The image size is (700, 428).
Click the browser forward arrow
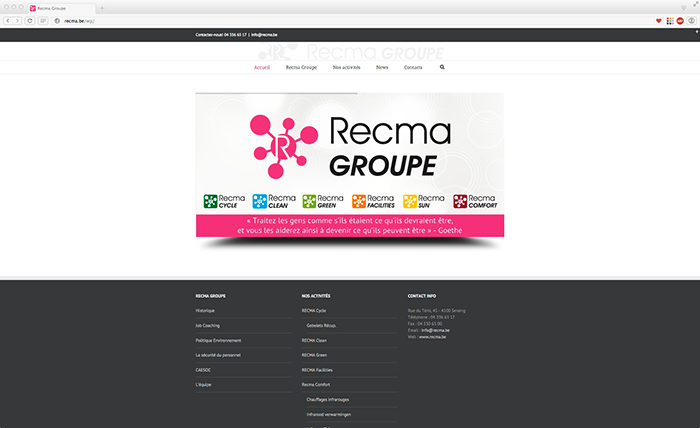(19, 20)
